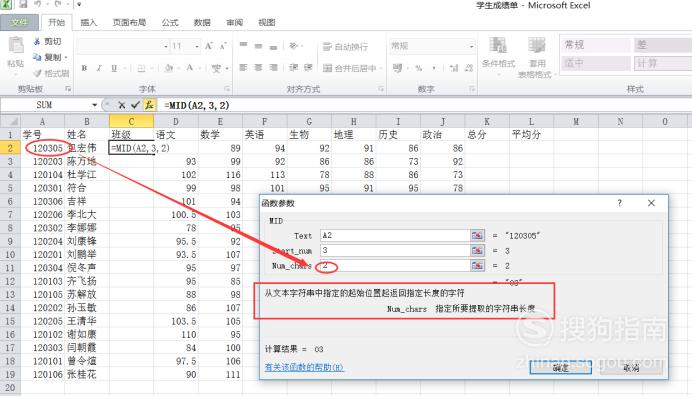Apply the Normal (常规) cell style
The width and height of the screenshot is (692, 396).
(595, 45)
